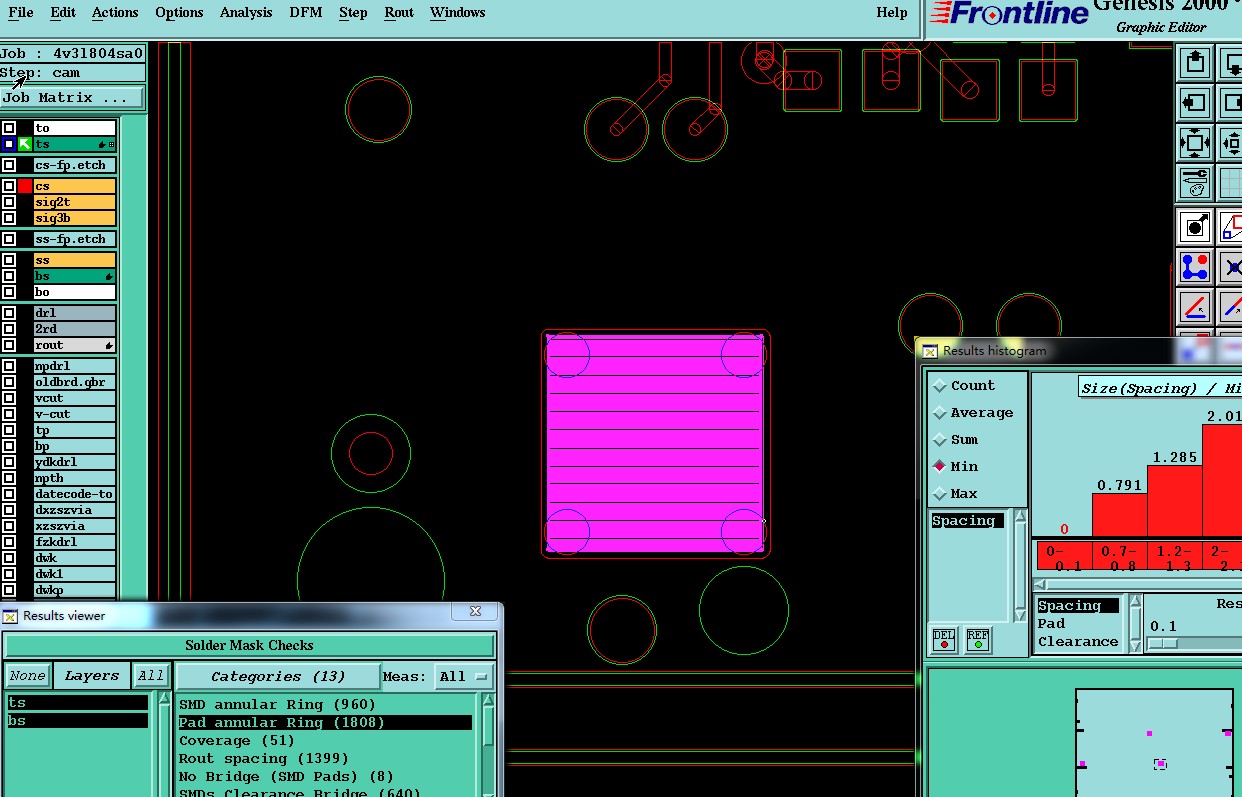Screen dimensions: 1242x797
Task: Click the red color box of cs layer
Action: click(25, 186)
